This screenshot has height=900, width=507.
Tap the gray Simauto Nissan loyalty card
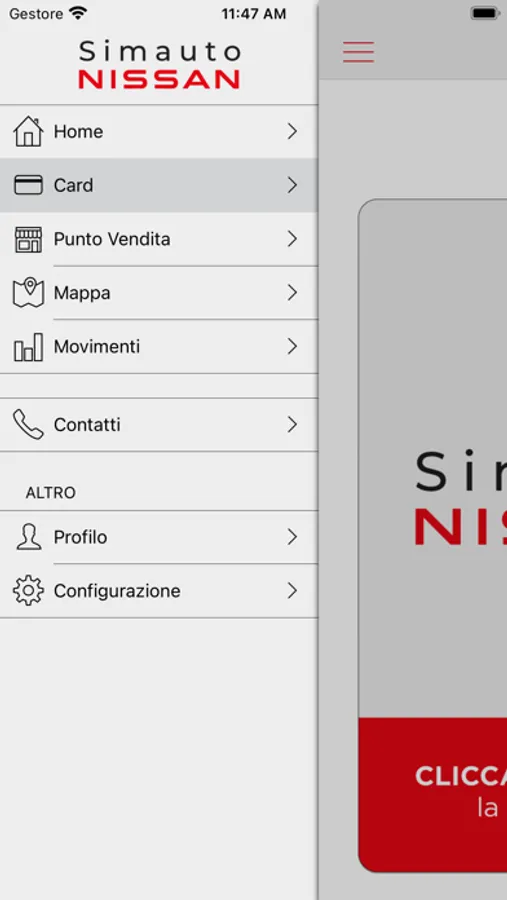tap(433, 458)
